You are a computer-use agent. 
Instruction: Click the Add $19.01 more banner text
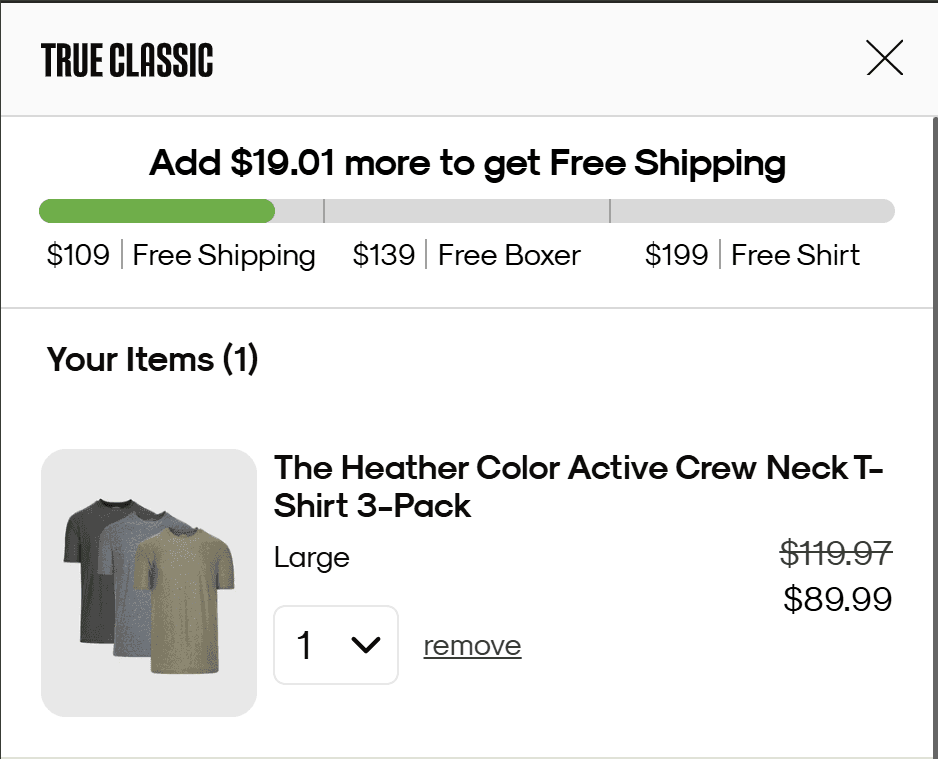(x=468, y=162)
